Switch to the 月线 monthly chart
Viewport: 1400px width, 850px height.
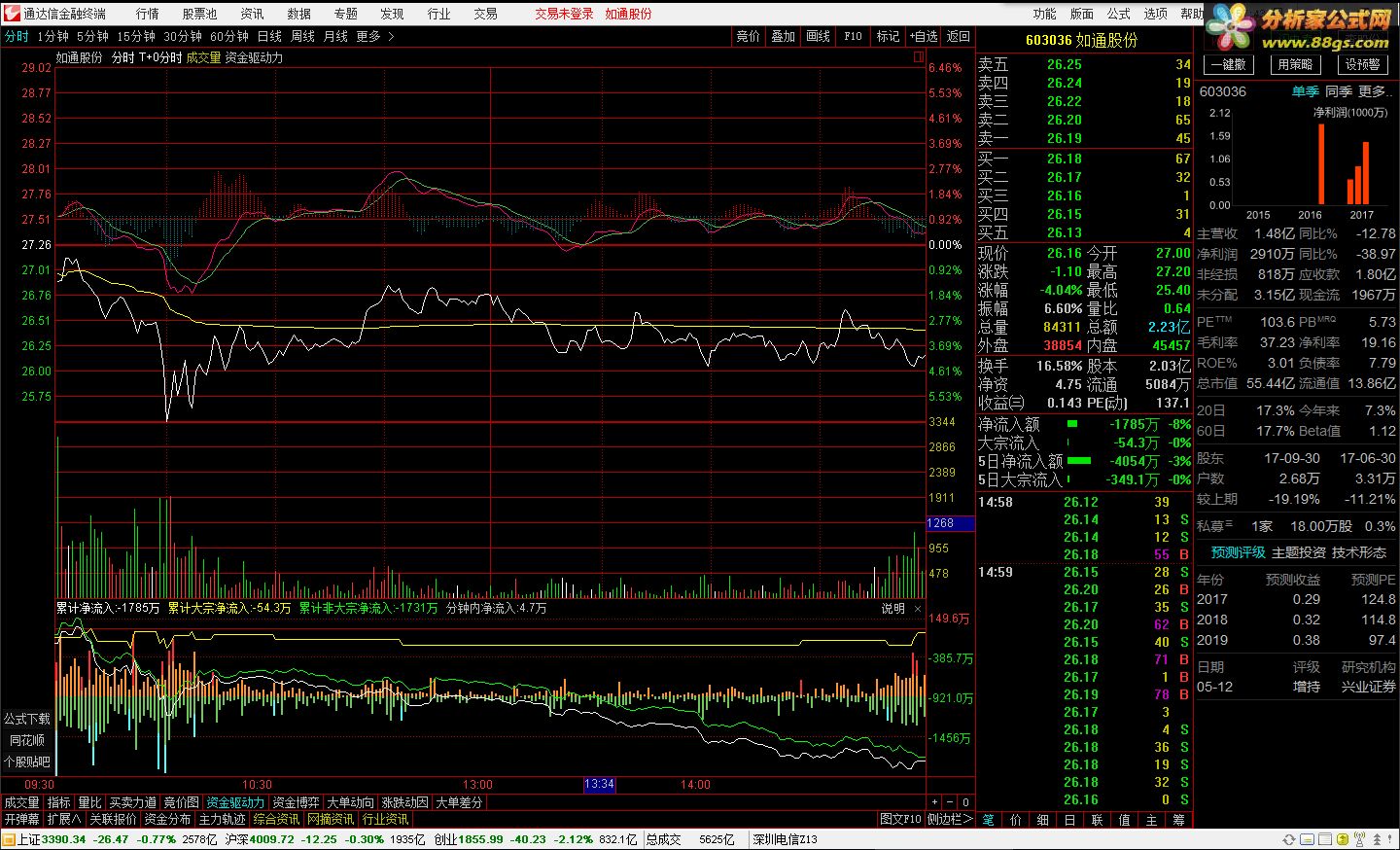[x=335, y=36]
